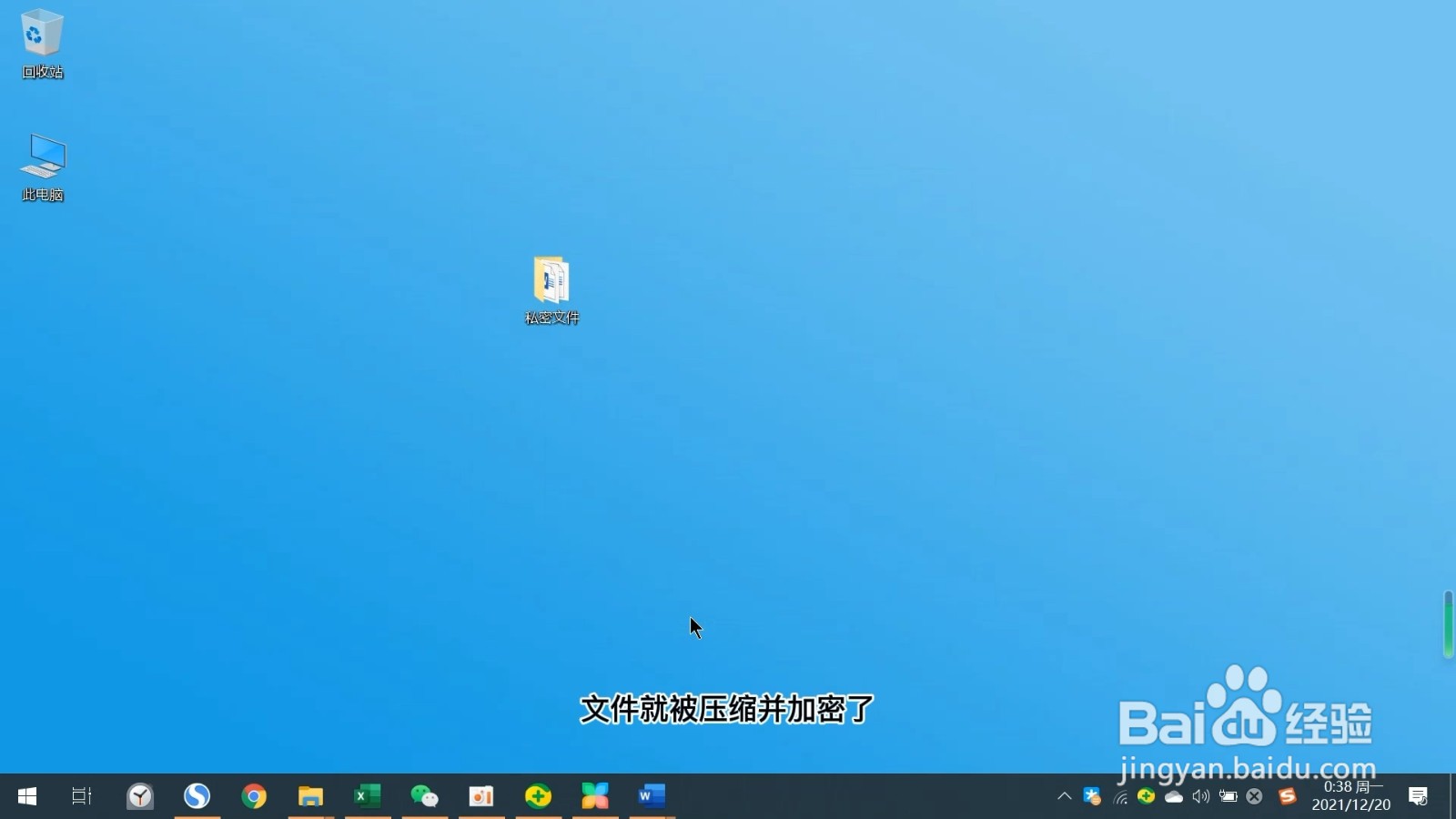The image size is (1456, 819).
Task: Open the Sogou browser from the taskbar
Action: coord(197,796)
